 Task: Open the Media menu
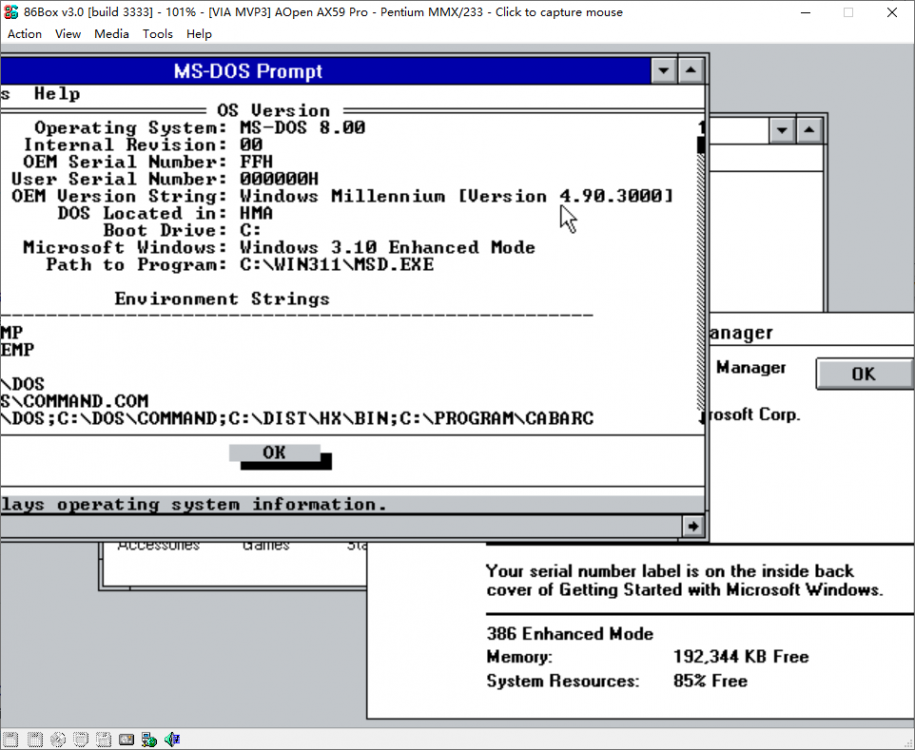click(111, 33)
